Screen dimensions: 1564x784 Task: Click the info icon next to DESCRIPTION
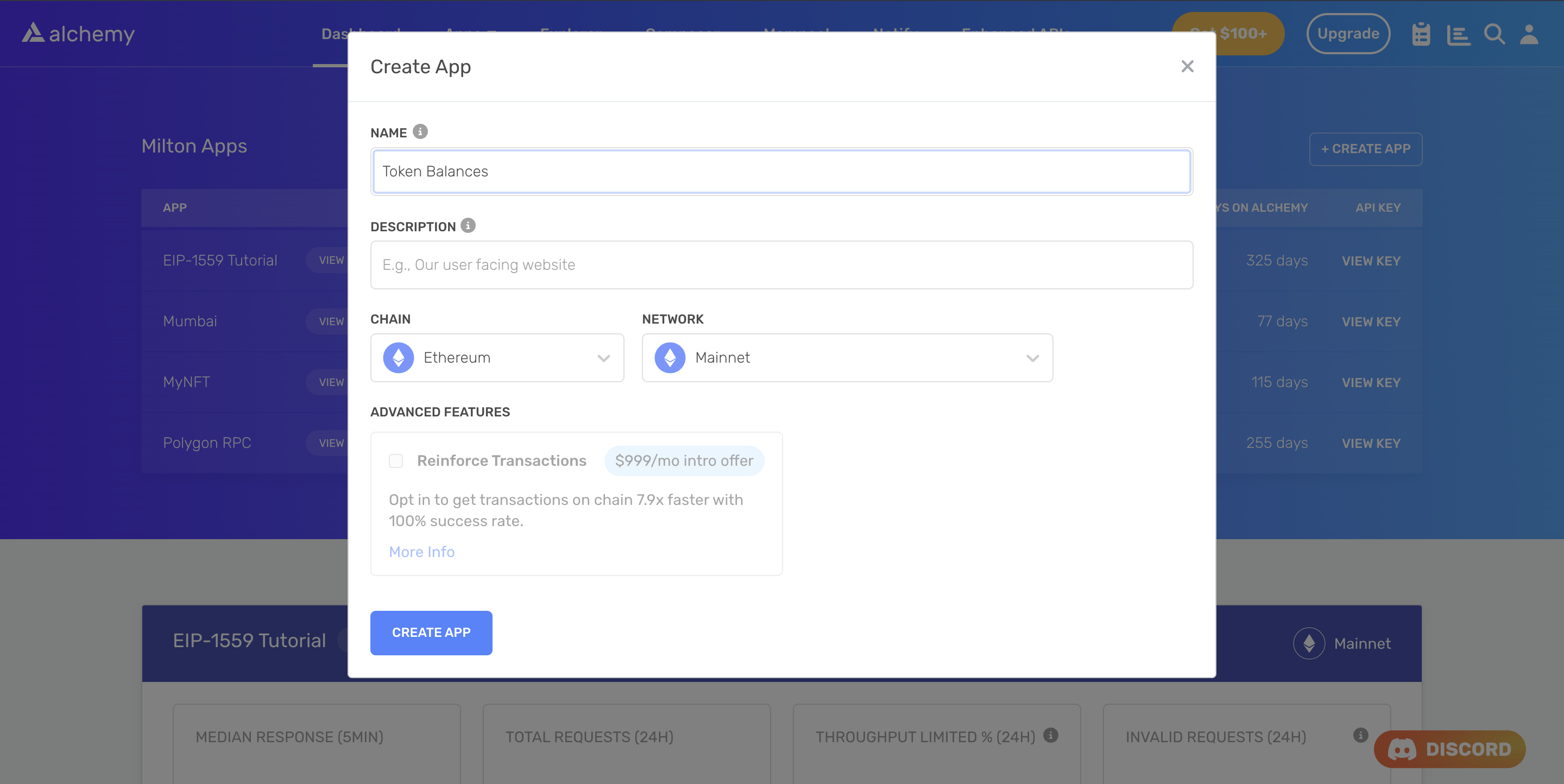tap(467, 226)
